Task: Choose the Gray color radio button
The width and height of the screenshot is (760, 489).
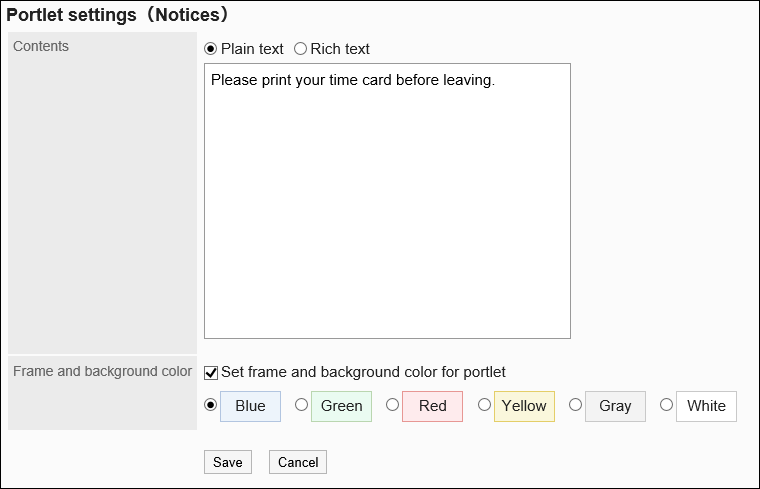Action: [x=575, y=405]
